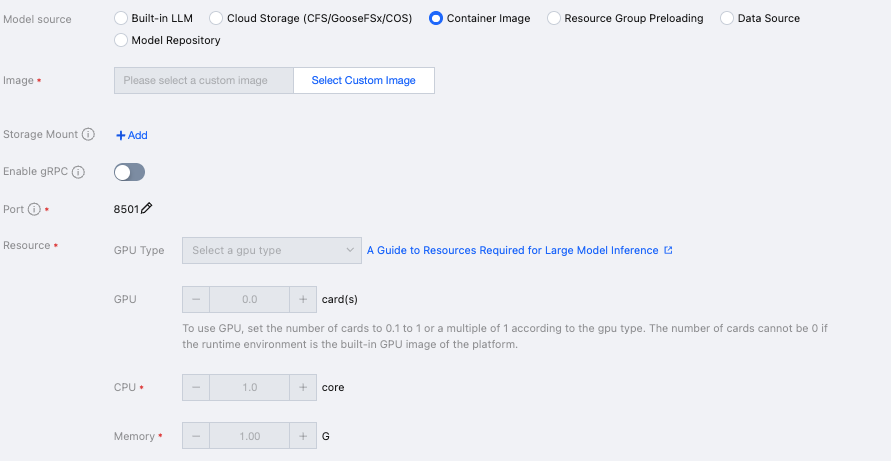
Task: Toggle the Enable gRPC switch
Action: click(x=130, y=172)
